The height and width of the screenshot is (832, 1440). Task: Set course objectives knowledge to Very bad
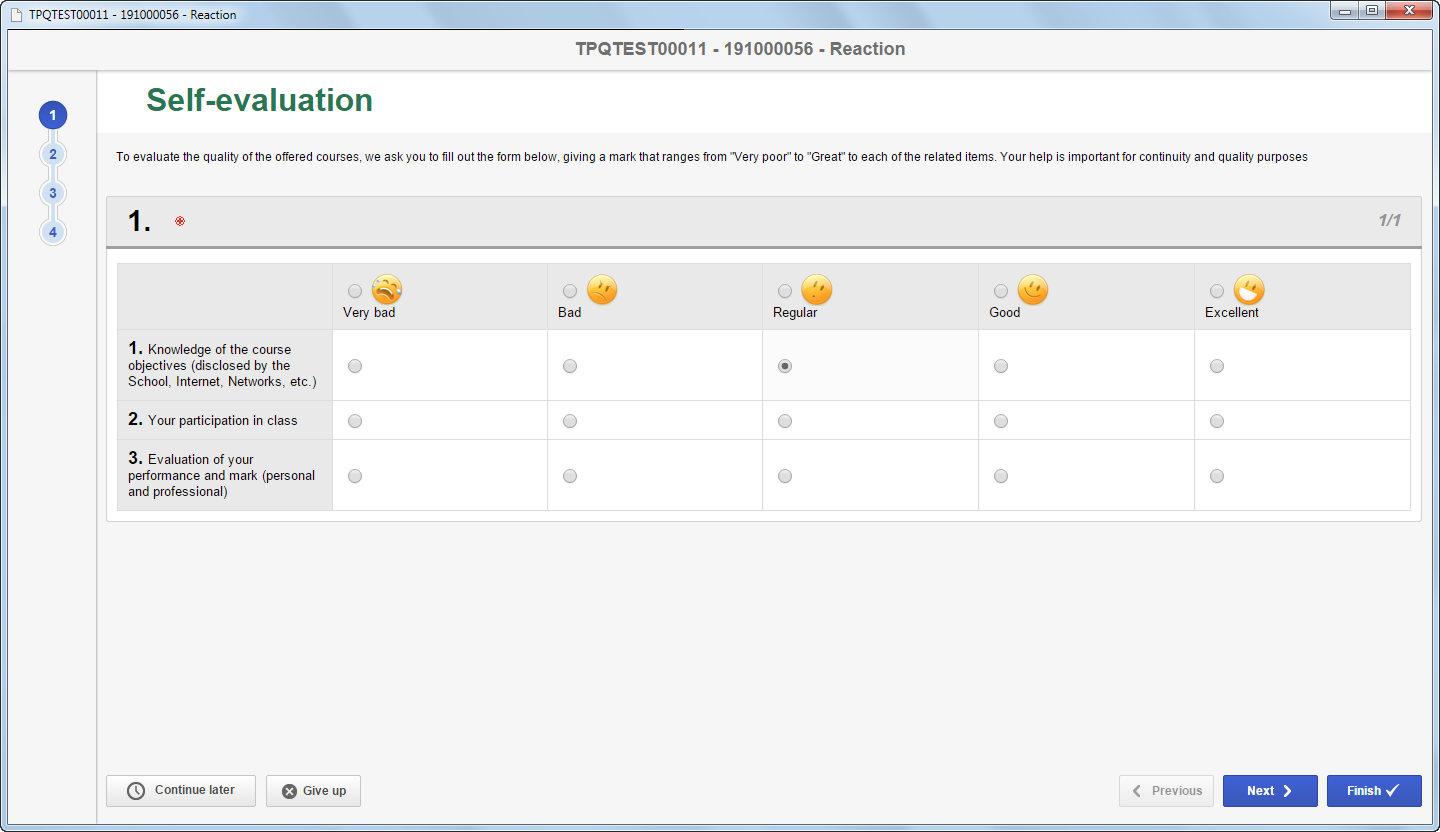click(x=355, y=366)
